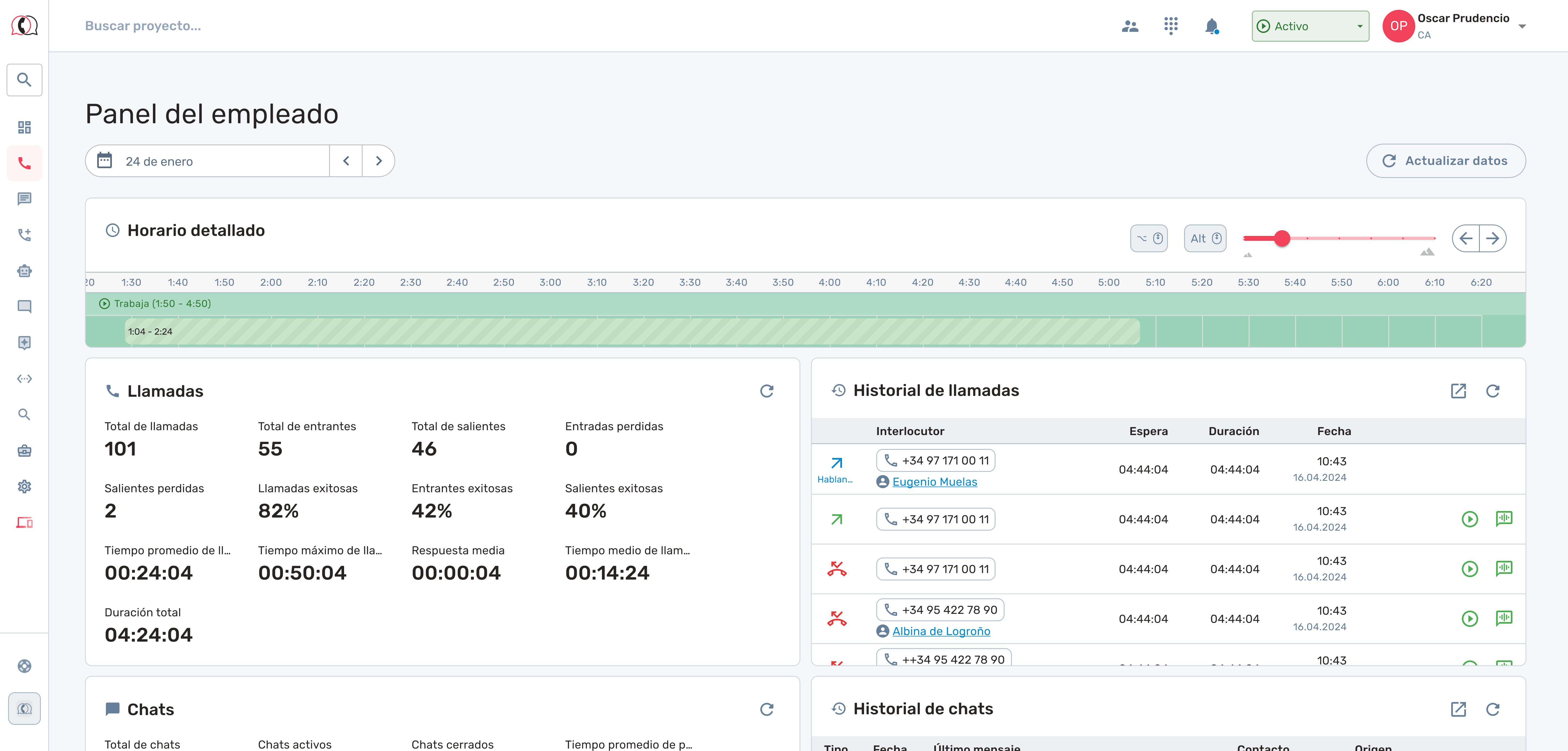
Task: Open the calls section in sidebar
Action: pos(24,163)
